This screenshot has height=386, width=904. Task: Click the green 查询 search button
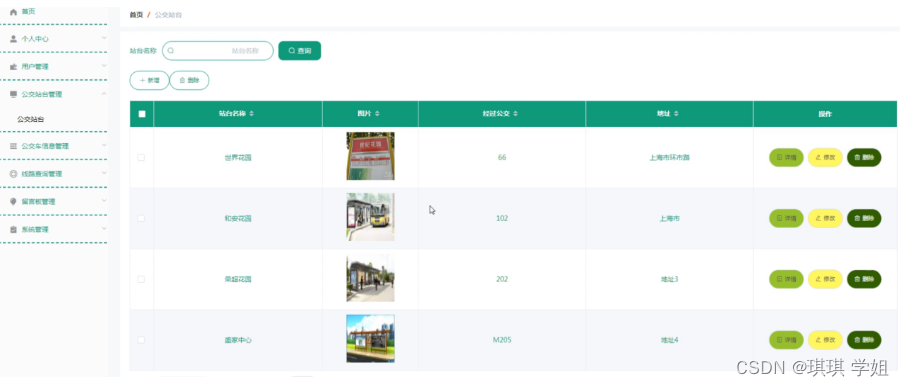coord(300,51)
